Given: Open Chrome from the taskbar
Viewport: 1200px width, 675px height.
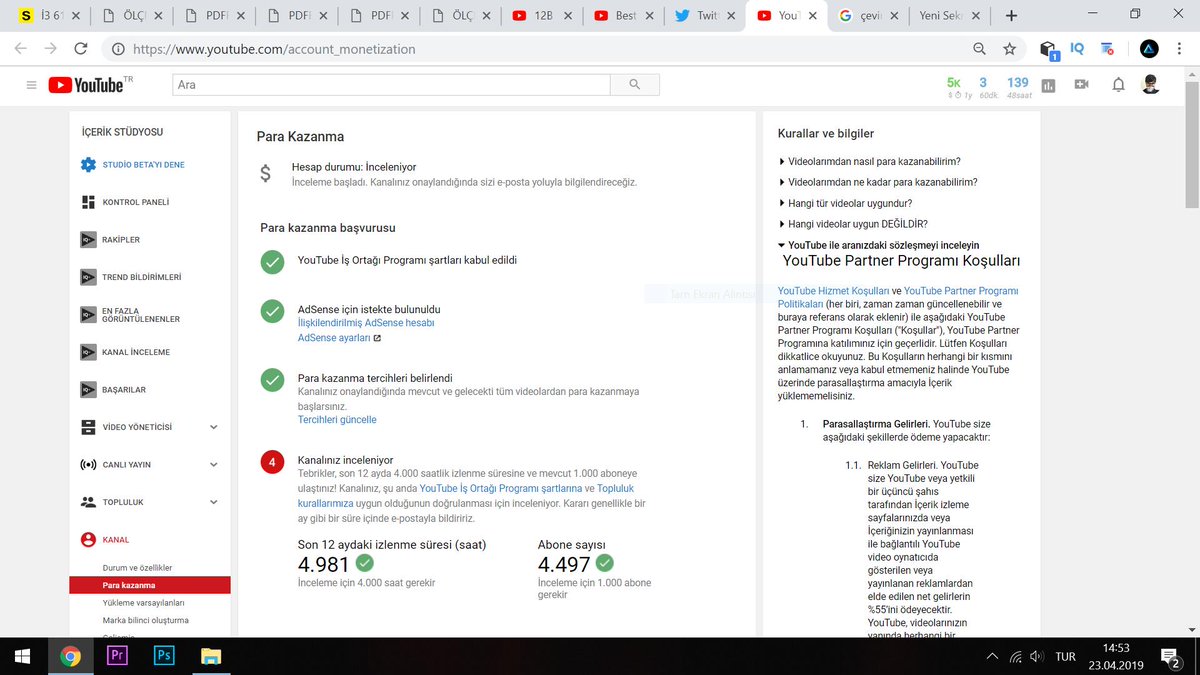Looking at the screenshot, I should (69, 656).
